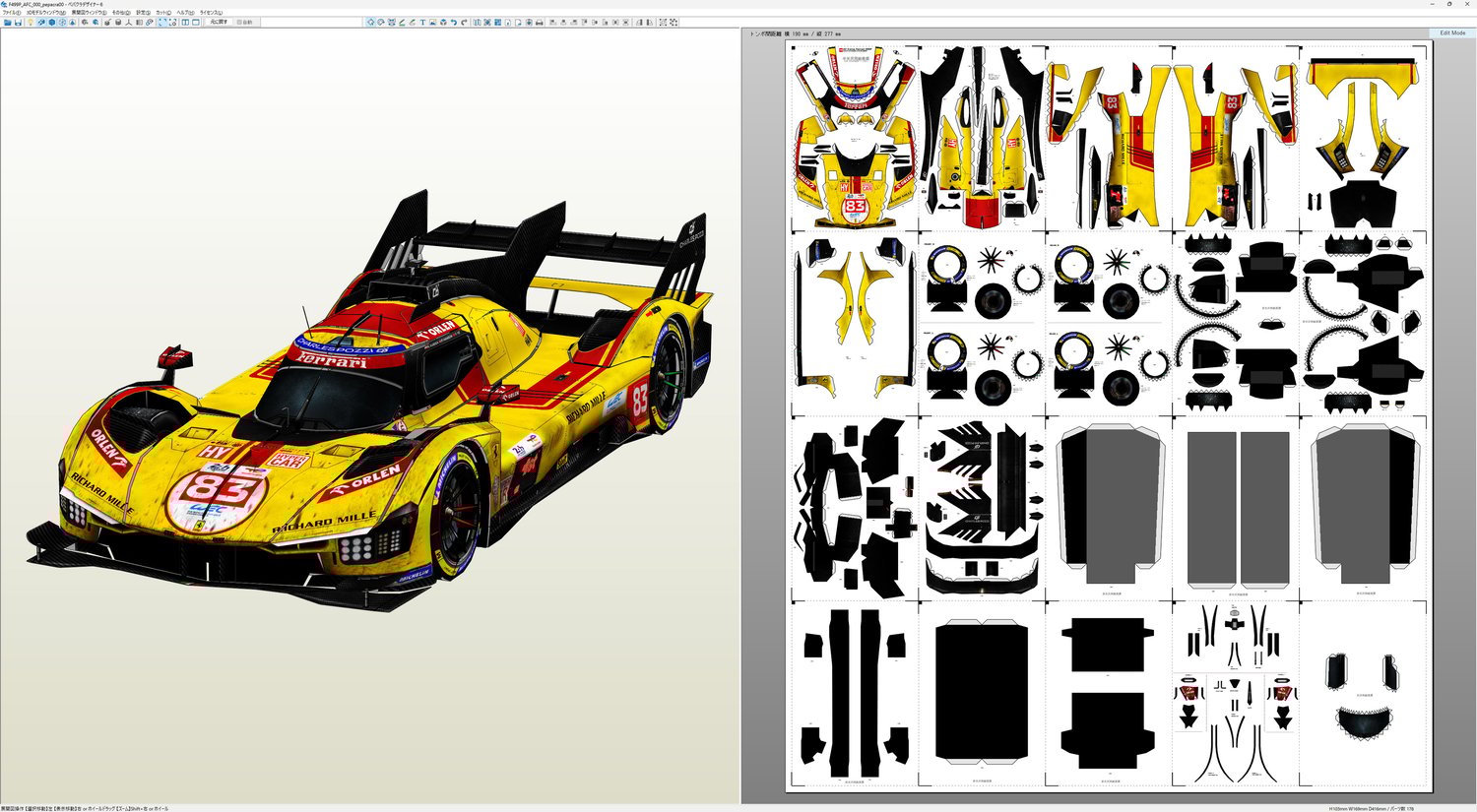Image resolution: width=1477 pixels, height=812 pixels.
Task: Switch to the single-pane window layout
Action: (196, 23)
